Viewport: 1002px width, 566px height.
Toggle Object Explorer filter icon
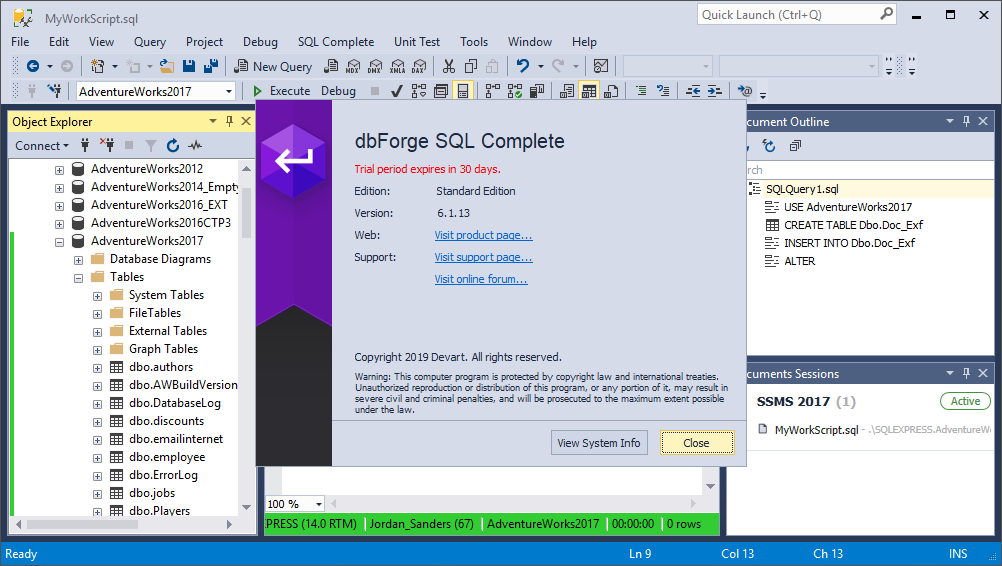[x=151, y=146]
